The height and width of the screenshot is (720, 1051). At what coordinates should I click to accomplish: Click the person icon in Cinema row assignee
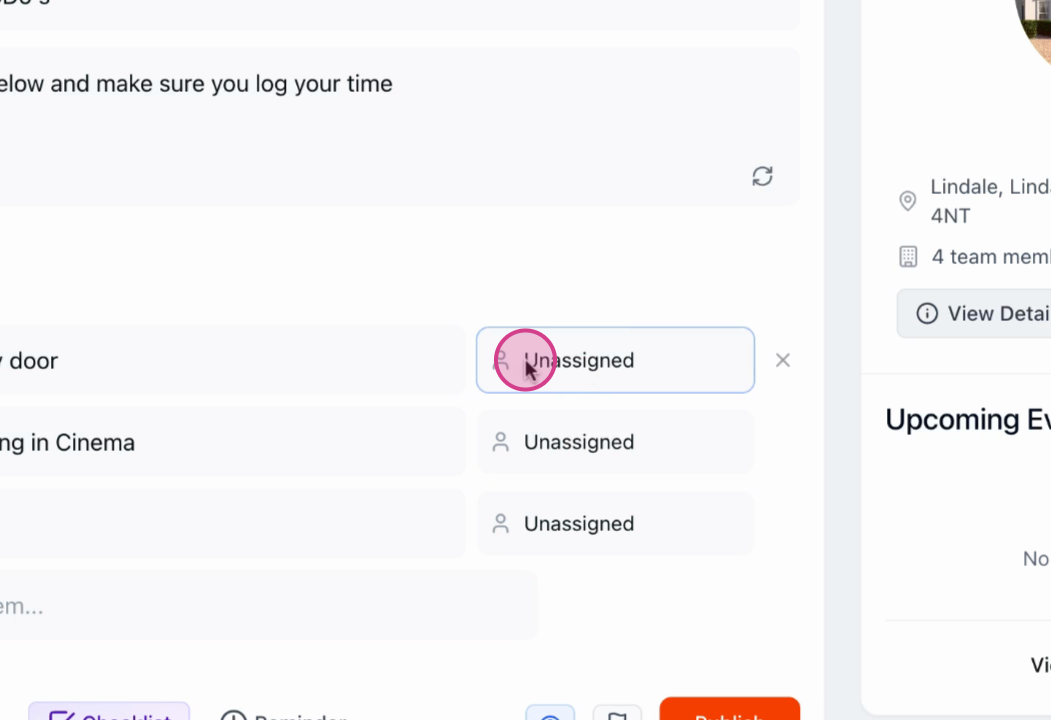501,442
